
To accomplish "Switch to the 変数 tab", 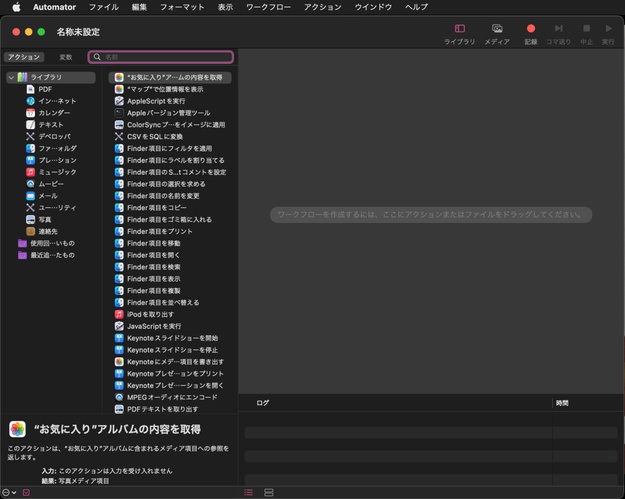I will pos(65,57).
